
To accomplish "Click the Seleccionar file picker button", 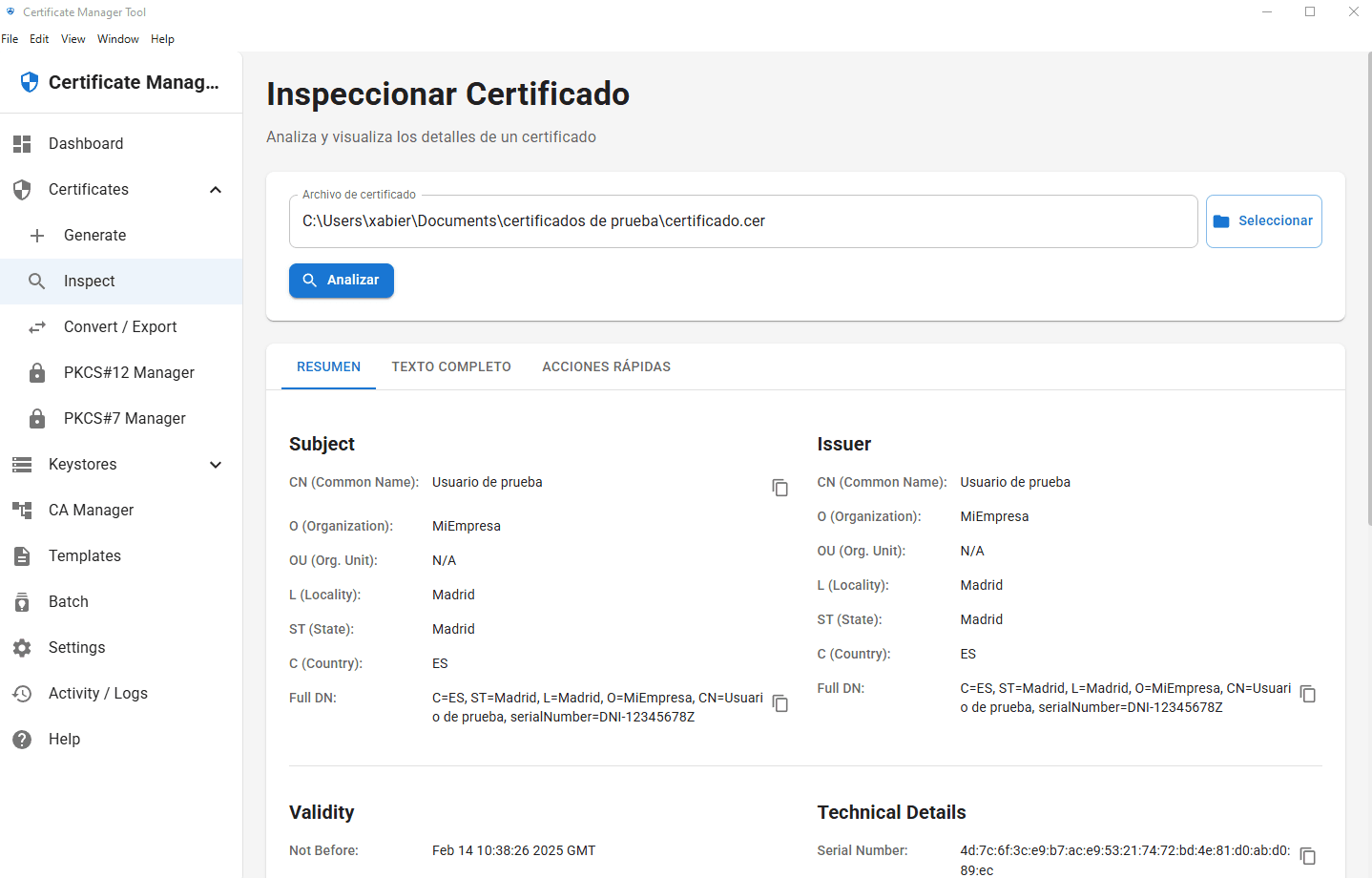I will (1263, 220).
